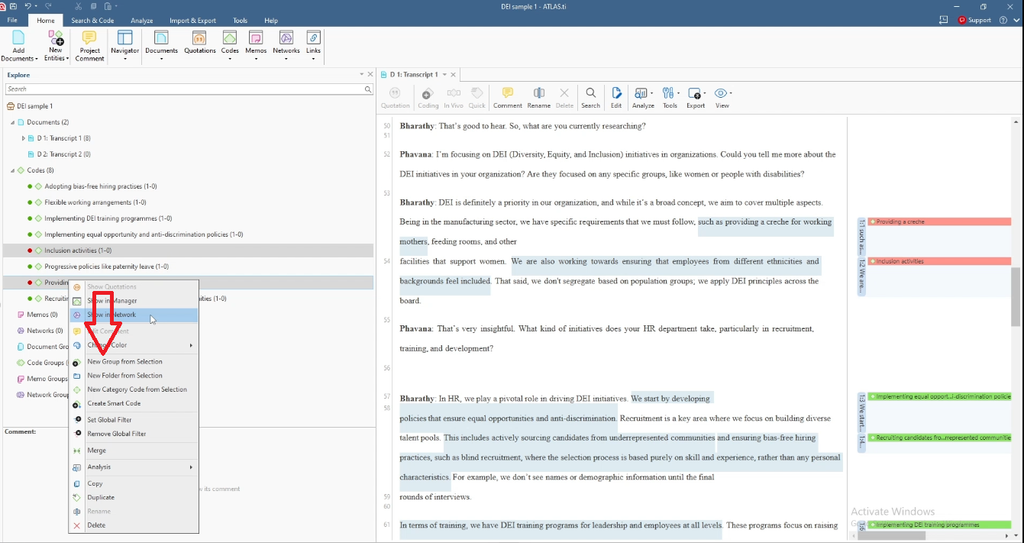Switch to Import & Export ribbon tab
The height and width of the screenshot is (543, 1024).
[x=193, y=20]
